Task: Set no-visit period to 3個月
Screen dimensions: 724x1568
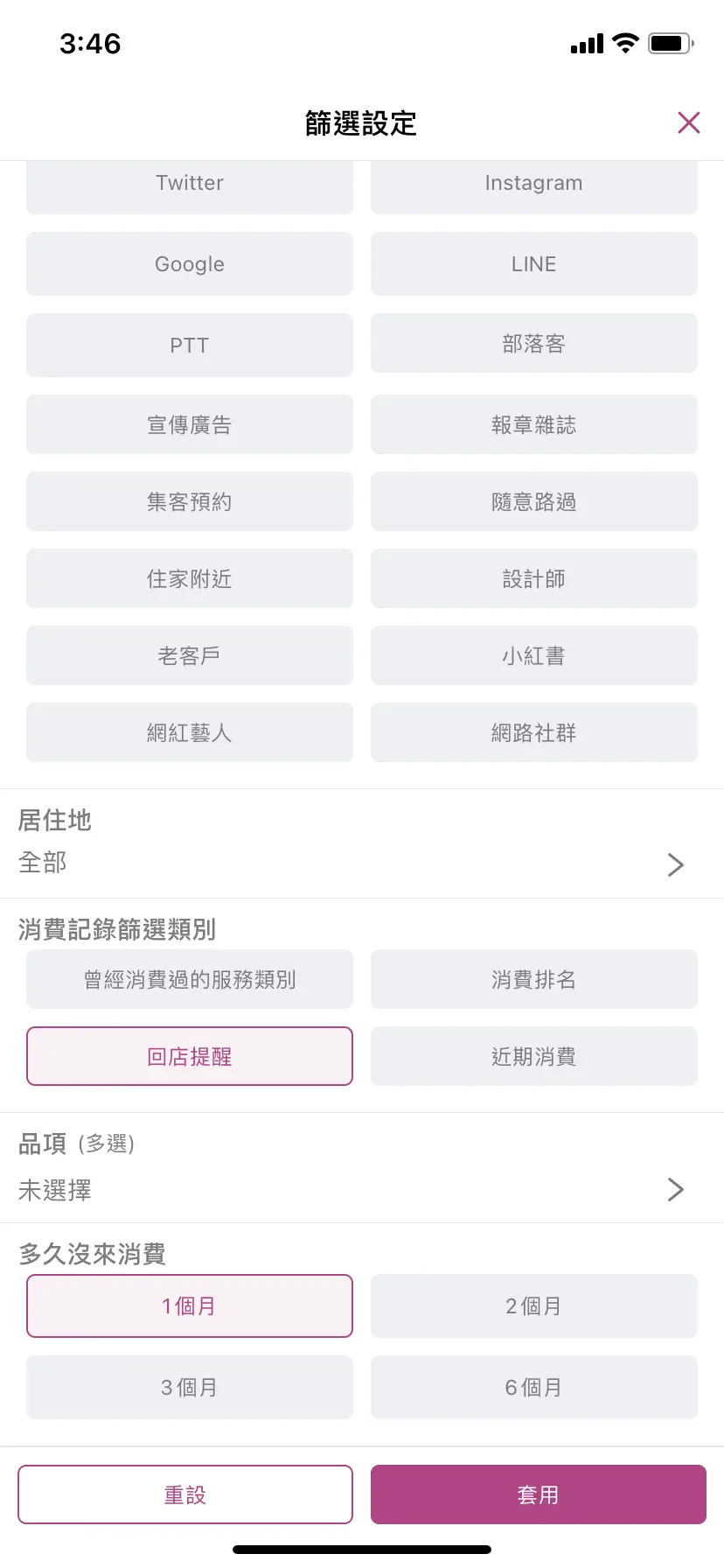Action: point(190,1387)
